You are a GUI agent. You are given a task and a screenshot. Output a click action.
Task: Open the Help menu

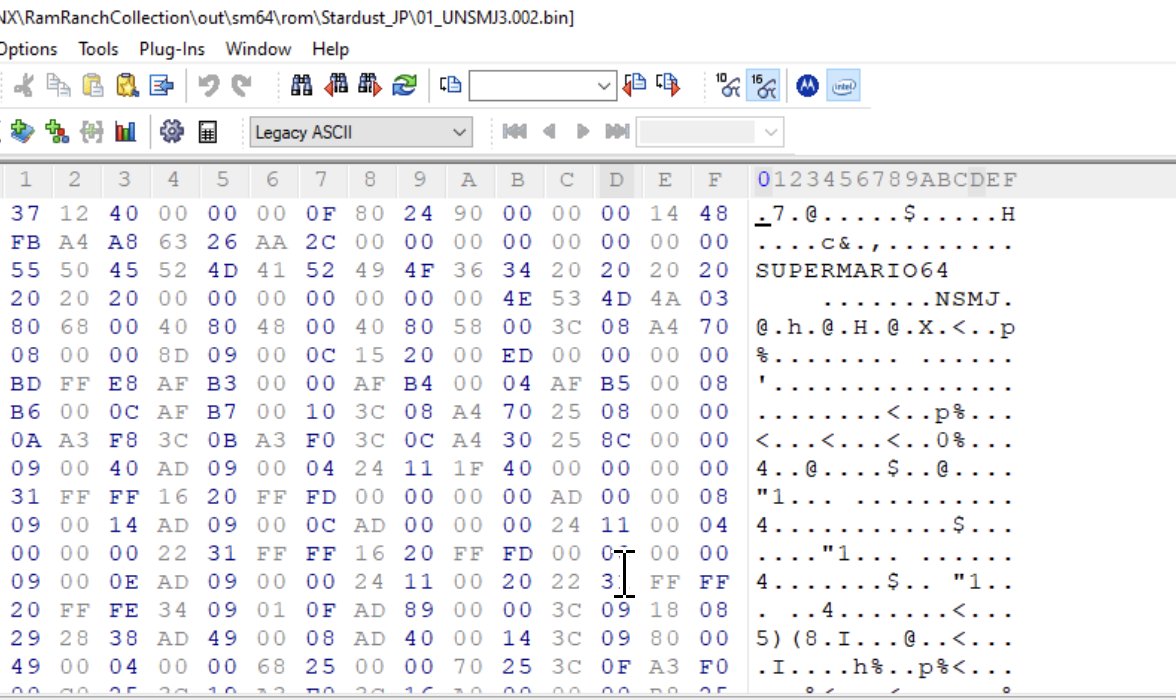point(331,50)
